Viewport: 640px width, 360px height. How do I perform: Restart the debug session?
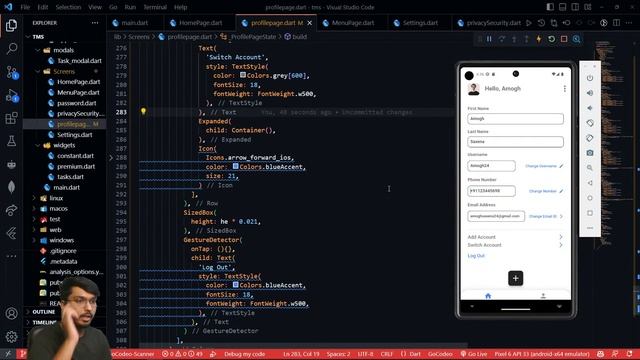(551, 39)
